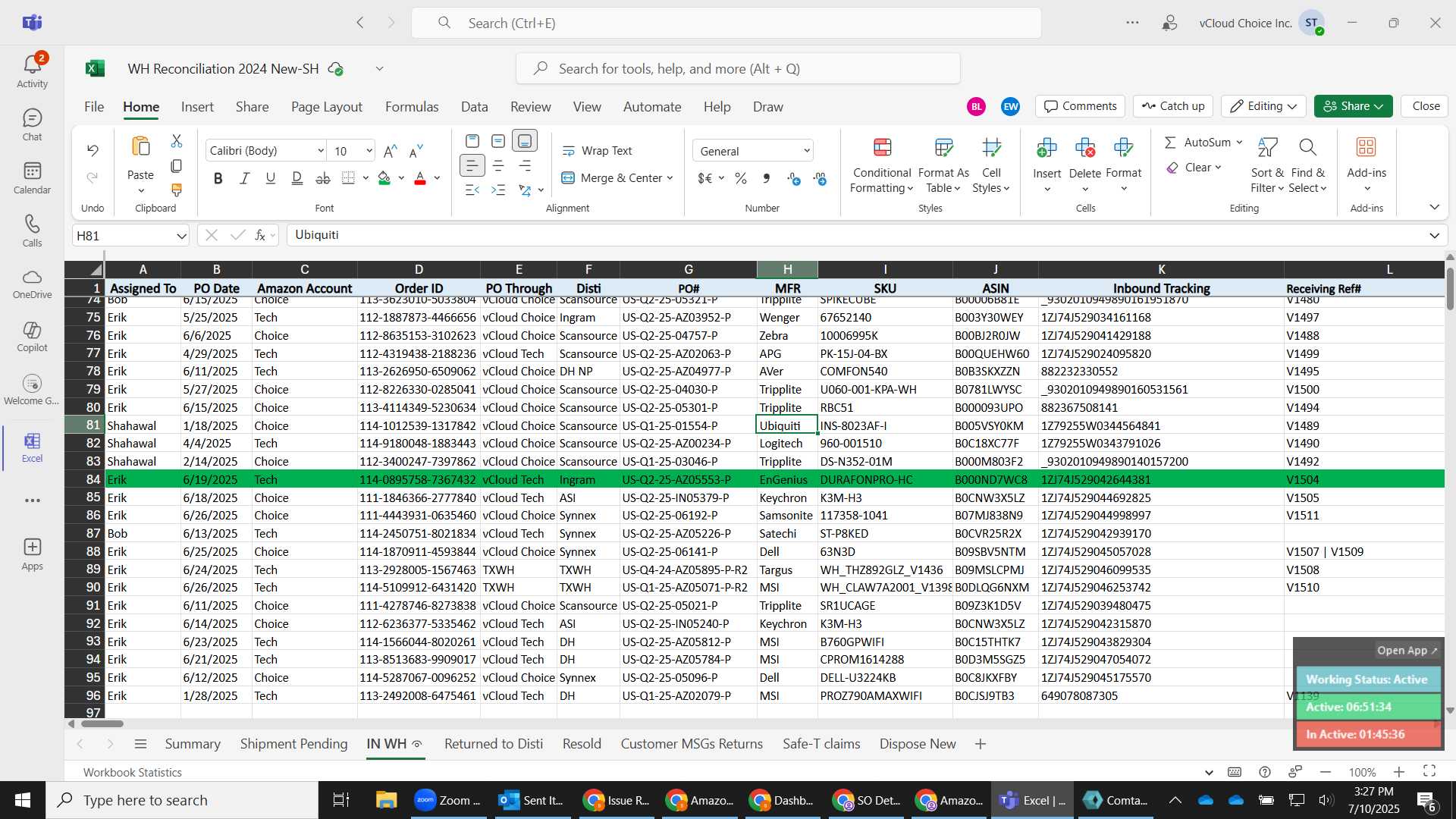Click the Cut scissors icon
The width and height of the screenshot is (1456, 819).
point(177,141)
